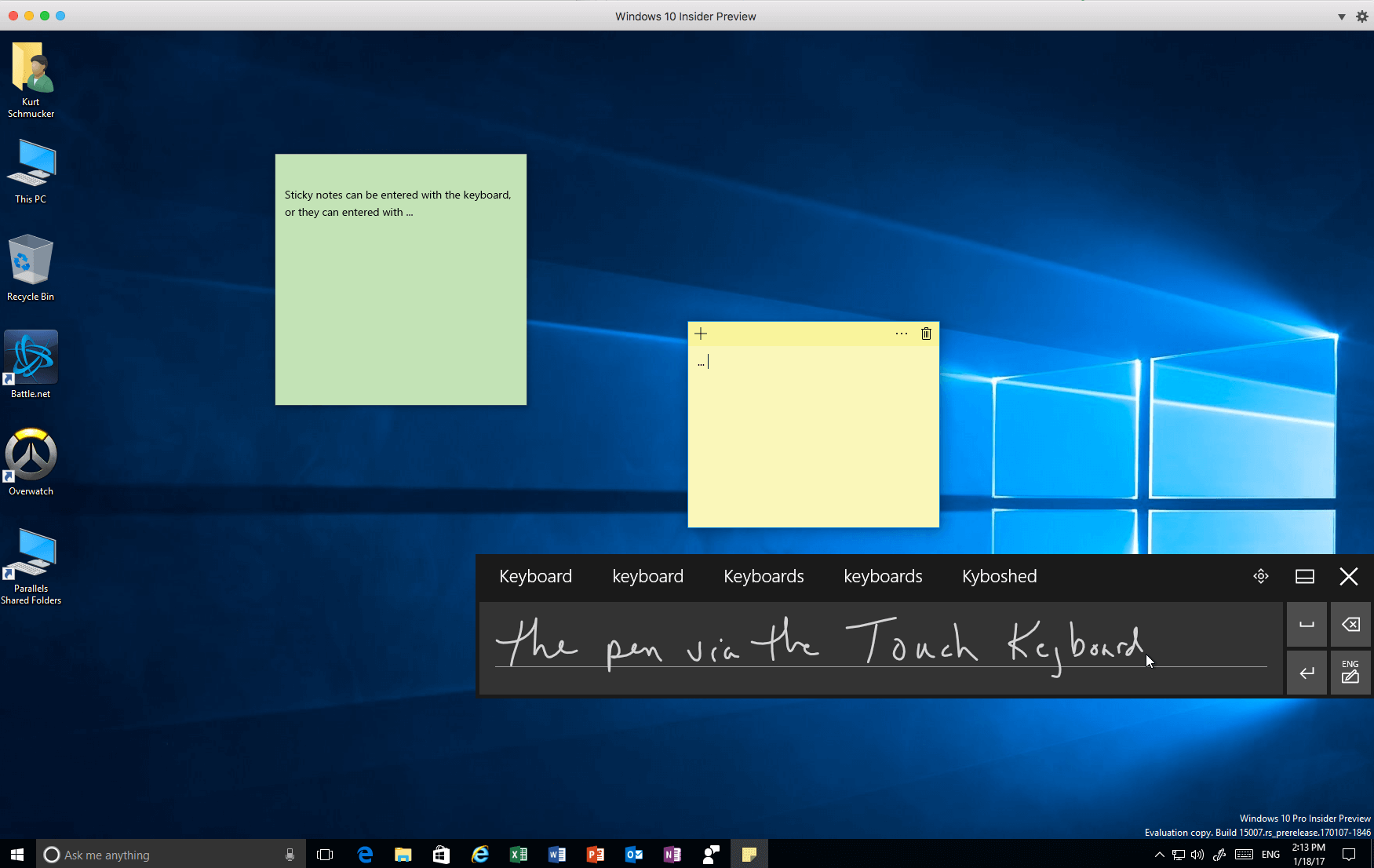Open File Explorer from taskbar
1374x868 pixels.
(x=403, y=855)
